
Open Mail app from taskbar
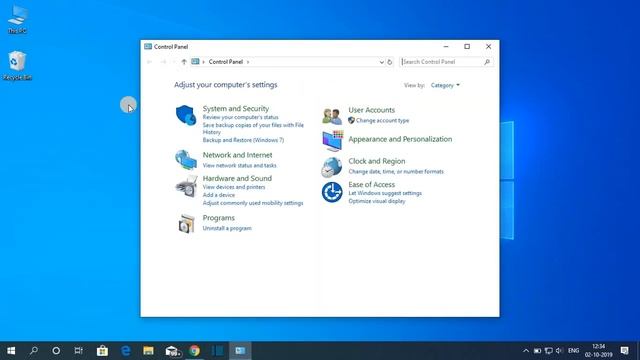(x=172, y=351)
